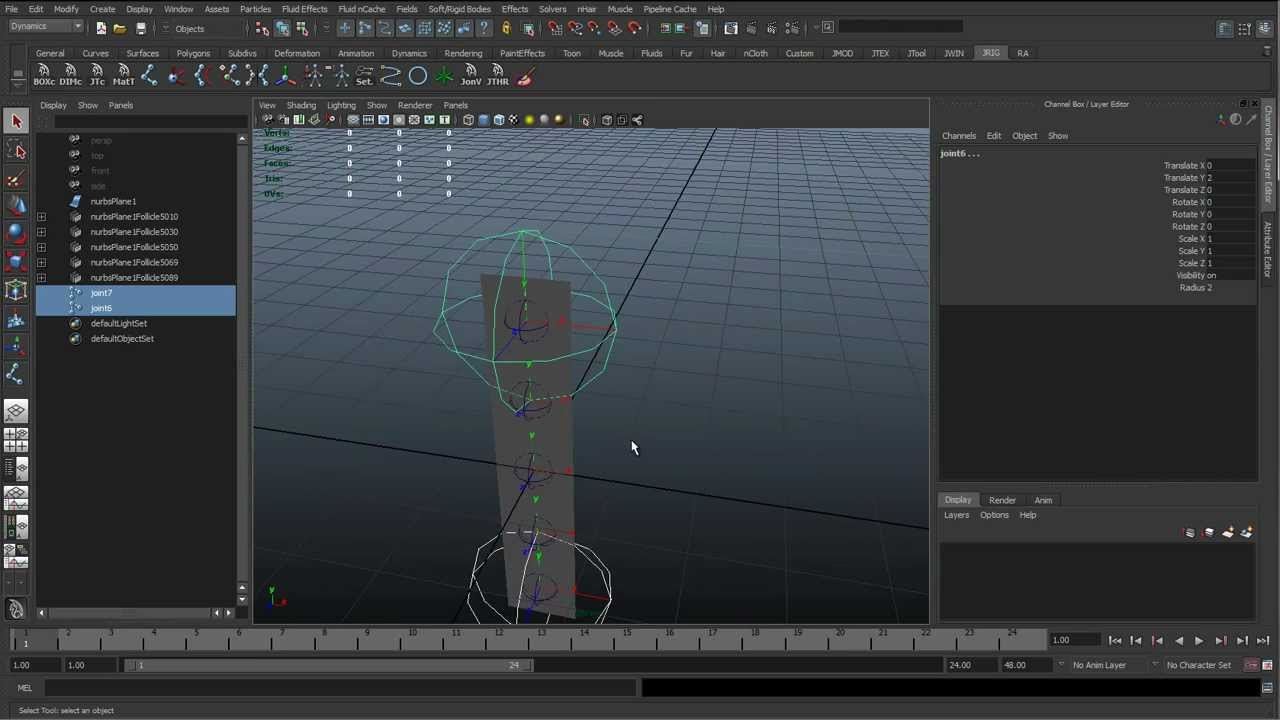Choose the Paint selection tool
This screenshot has height=720, width=1280.
coord(16,179)
